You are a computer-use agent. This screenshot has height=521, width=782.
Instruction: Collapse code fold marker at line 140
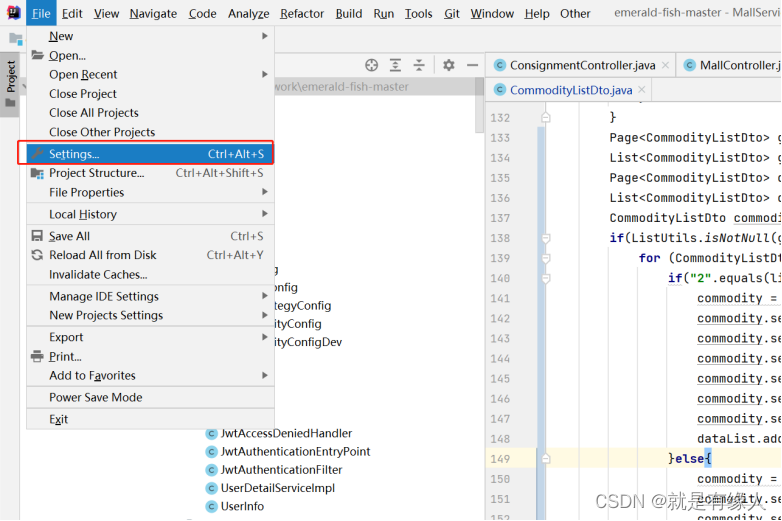coord(546,278)
